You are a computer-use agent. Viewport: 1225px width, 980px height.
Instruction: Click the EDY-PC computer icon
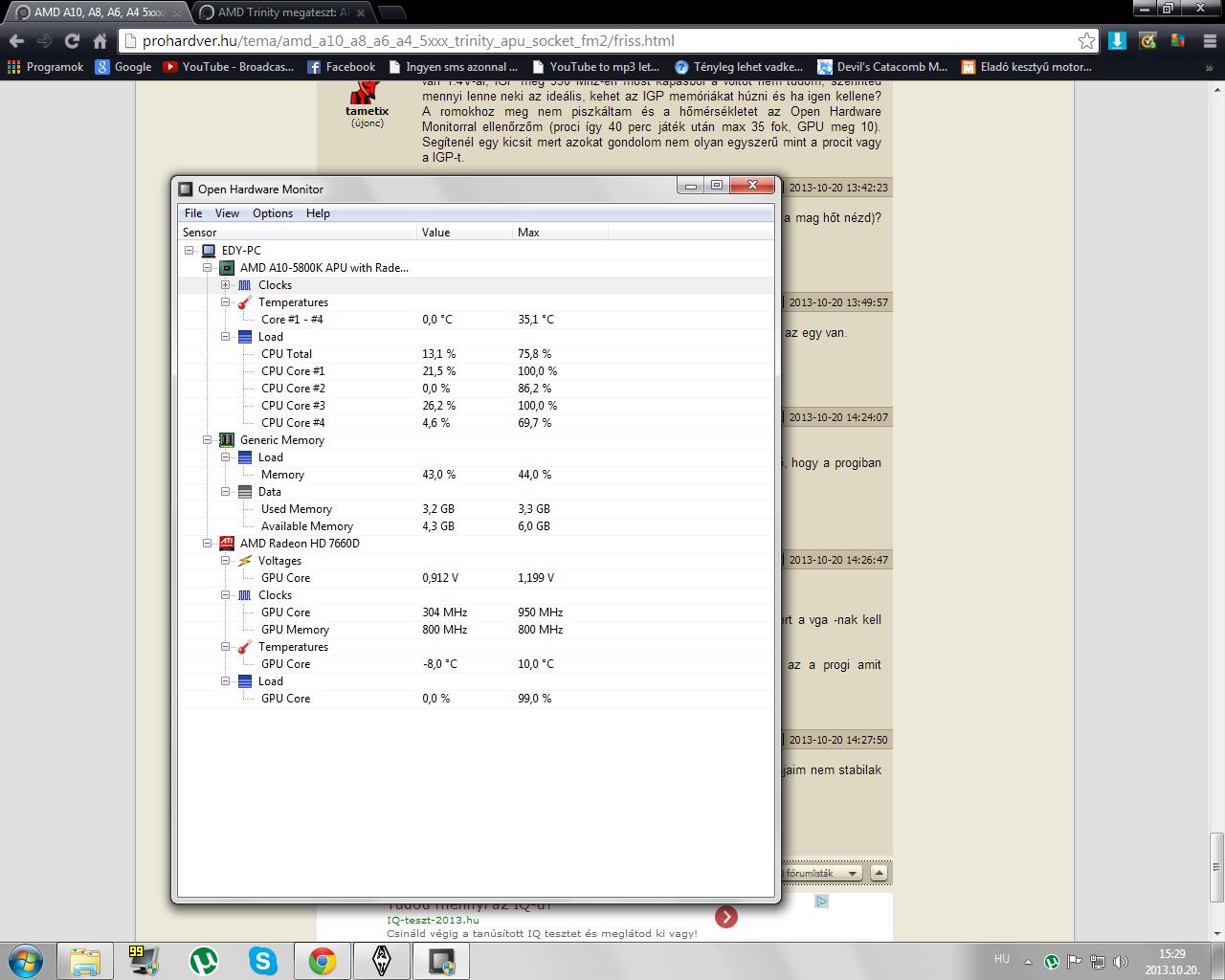coord(209,251)
